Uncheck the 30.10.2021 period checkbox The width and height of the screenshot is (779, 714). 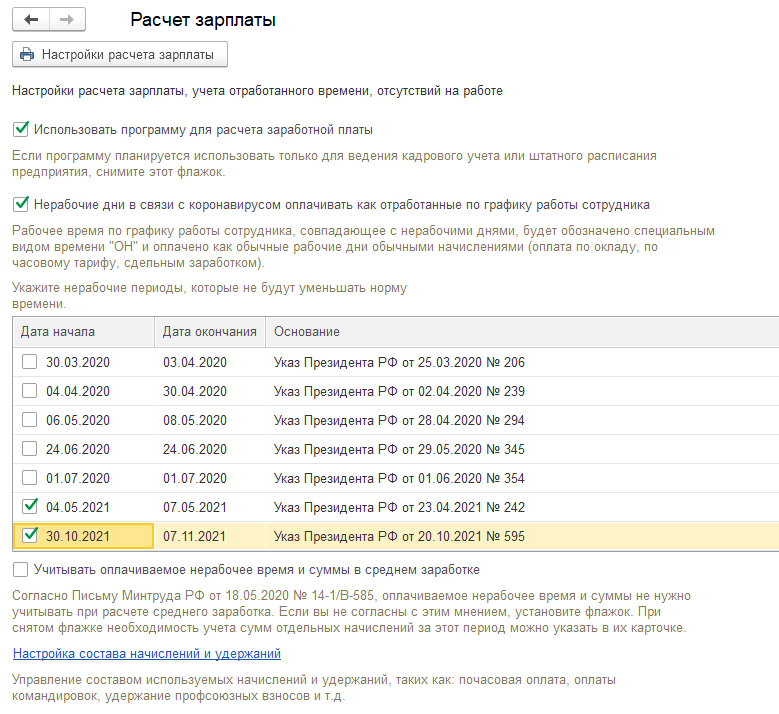[x=30, y=536]
